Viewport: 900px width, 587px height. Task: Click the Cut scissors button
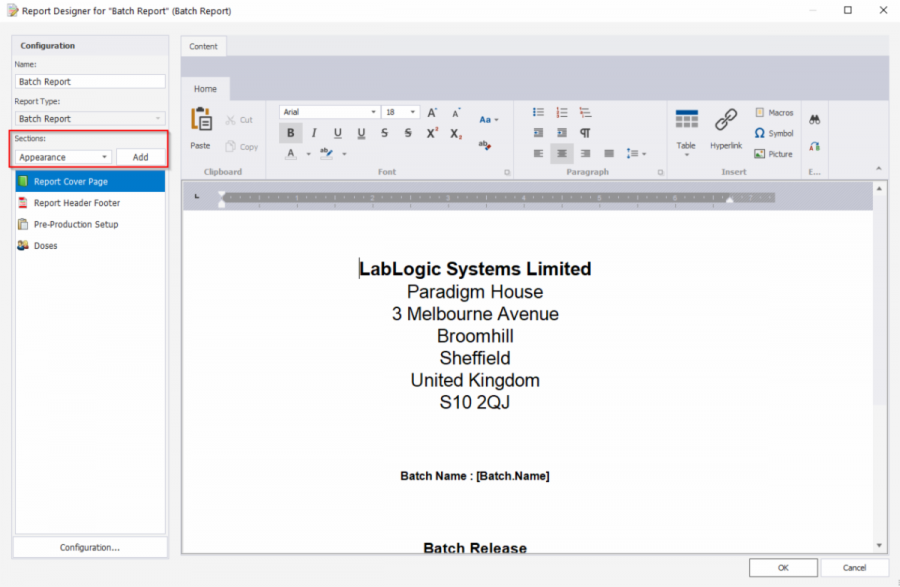pos(239,120)
